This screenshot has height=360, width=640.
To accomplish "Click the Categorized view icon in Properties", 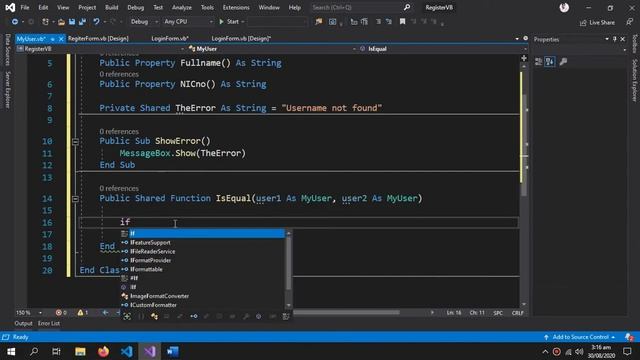I will click(538, 62).
